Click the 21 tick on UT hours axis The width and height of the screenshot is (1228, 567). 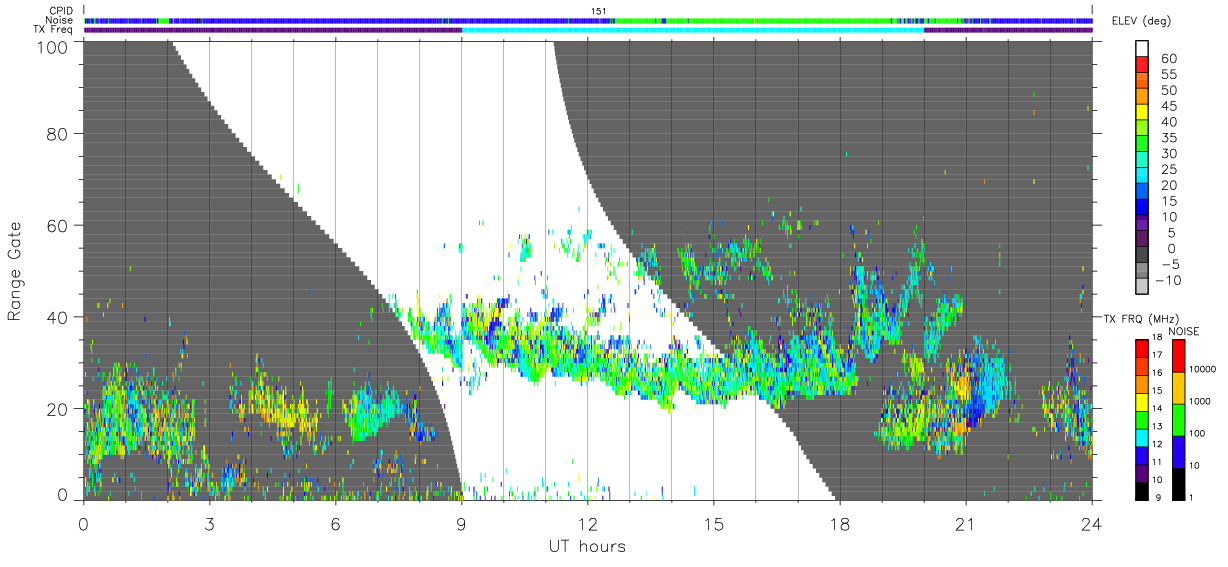tap(966, 524)
